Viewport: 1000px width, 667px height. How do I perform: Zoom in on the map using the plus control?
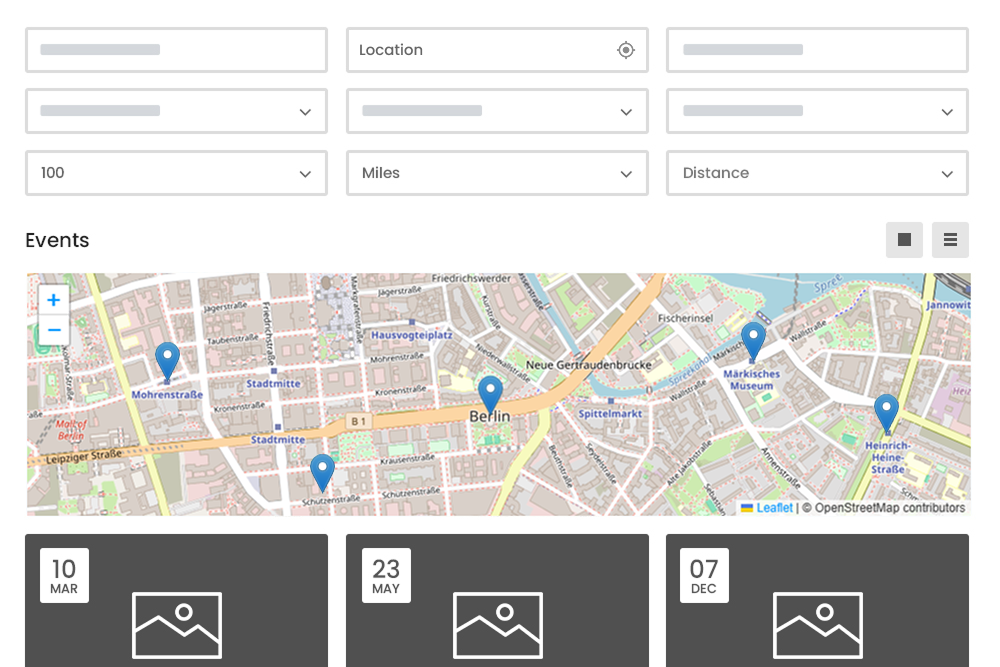[x=54, y=299]
